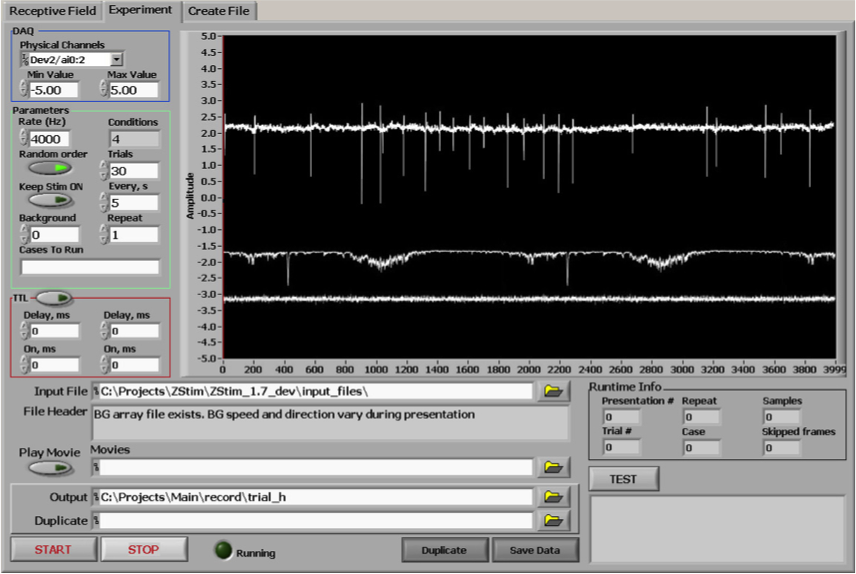The image size is (856, 574).
Task: Open Physical Channels dropdown arrow
Action: [x=117, y=60]
